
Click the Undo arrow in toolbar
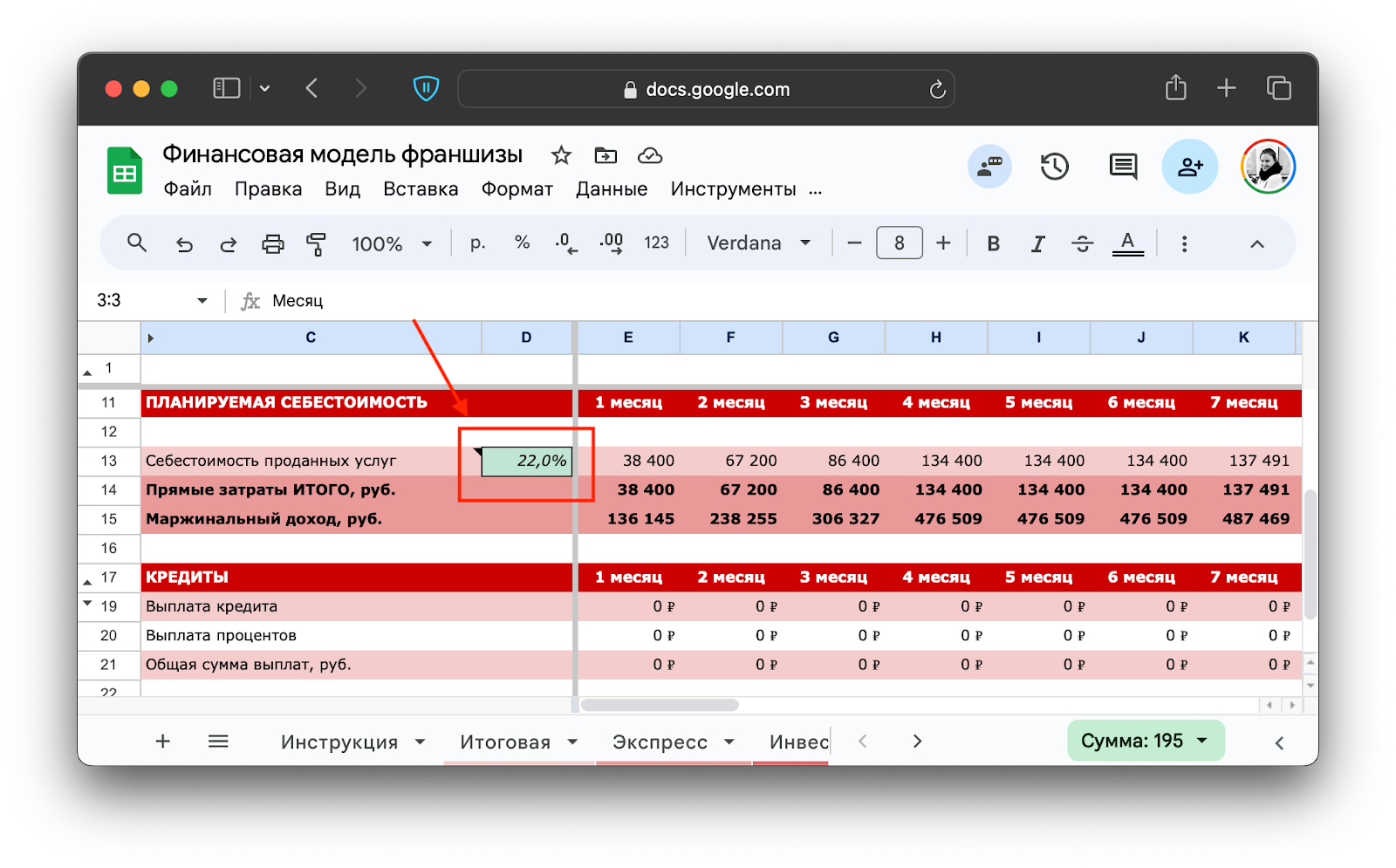pos(184,244)
